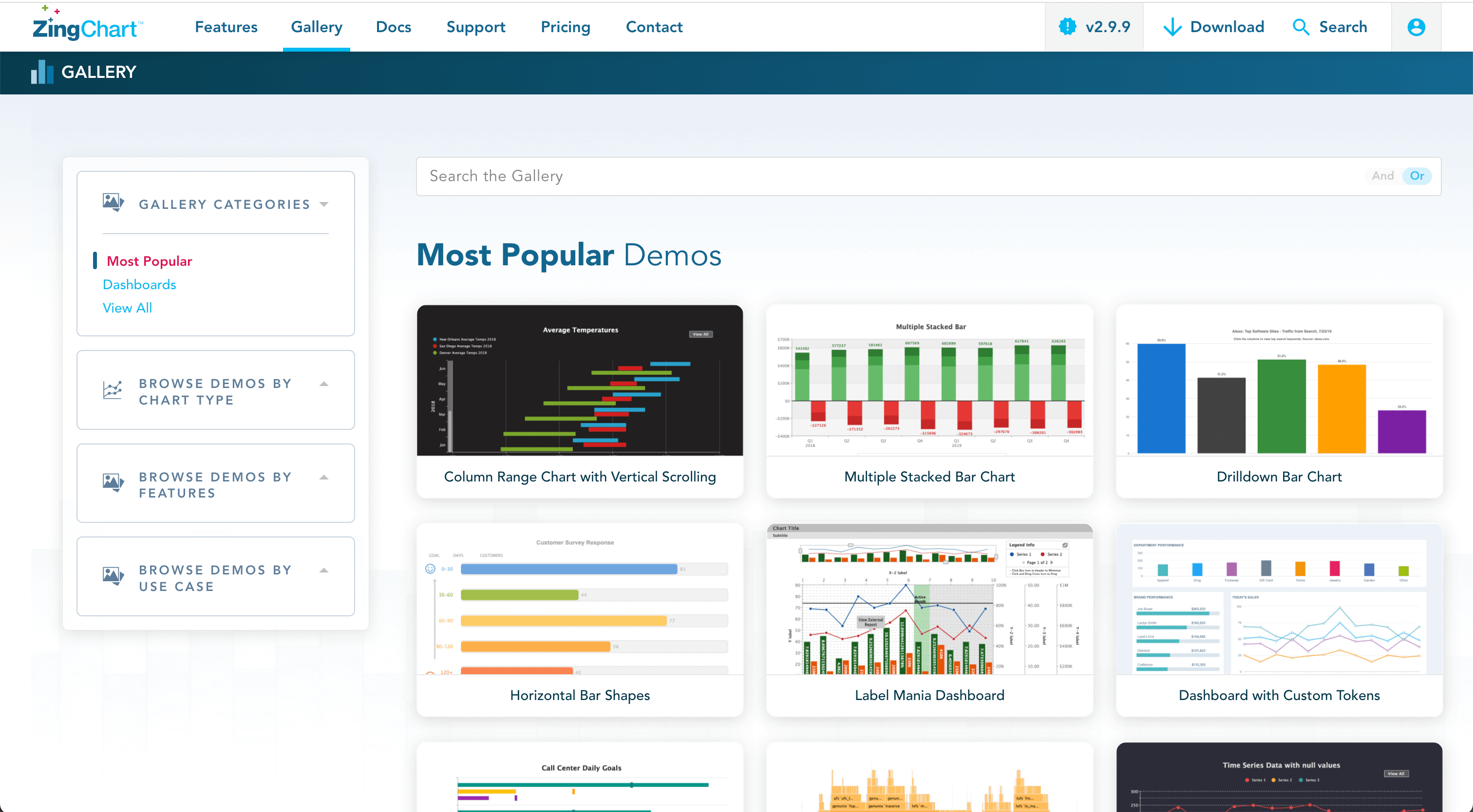Collapse the Gallery Categories arrow
This screenshot has width=1473, height=812.
tap(324, 204)
